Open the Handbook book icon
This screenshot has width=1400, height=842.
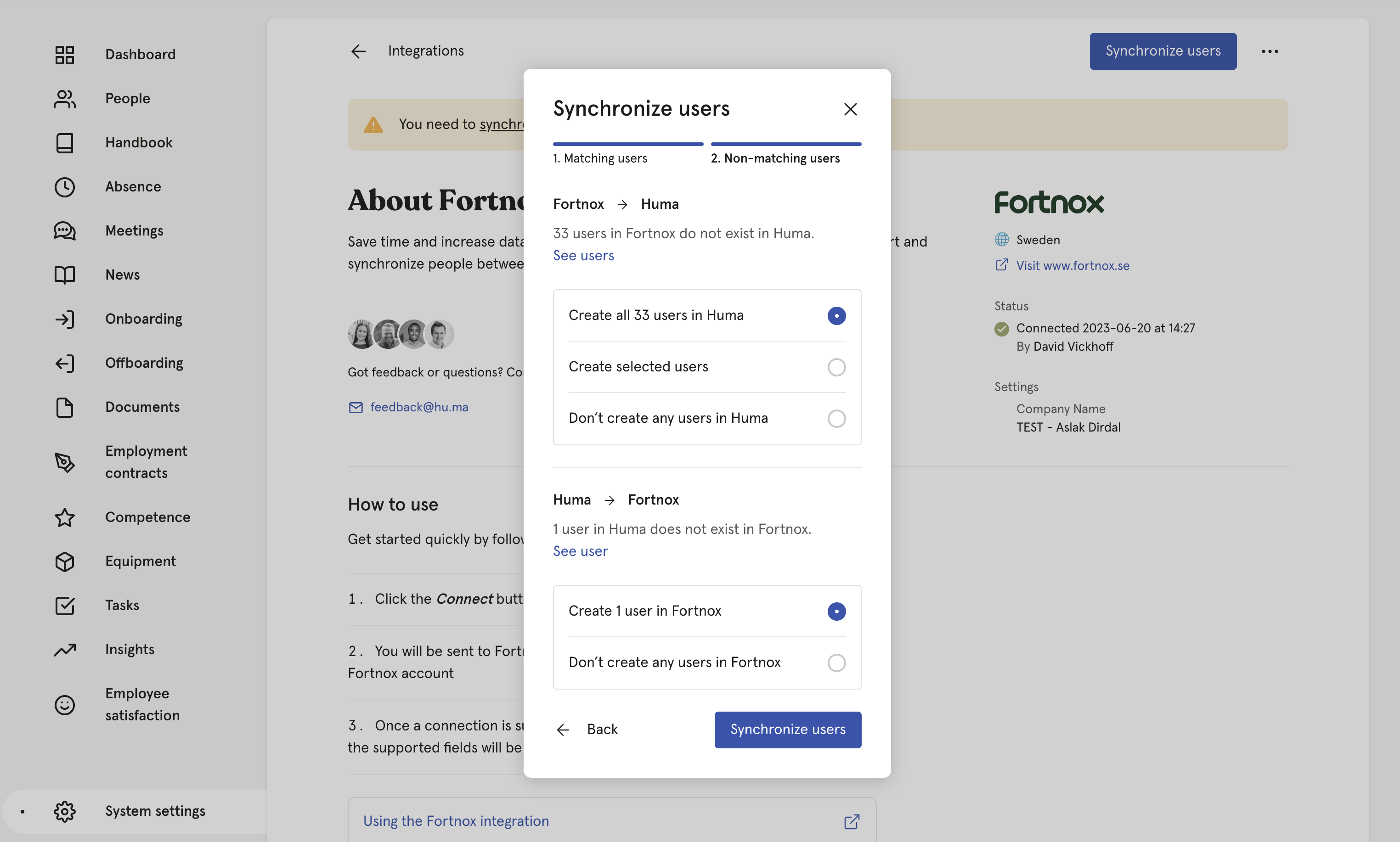(65, 143)
